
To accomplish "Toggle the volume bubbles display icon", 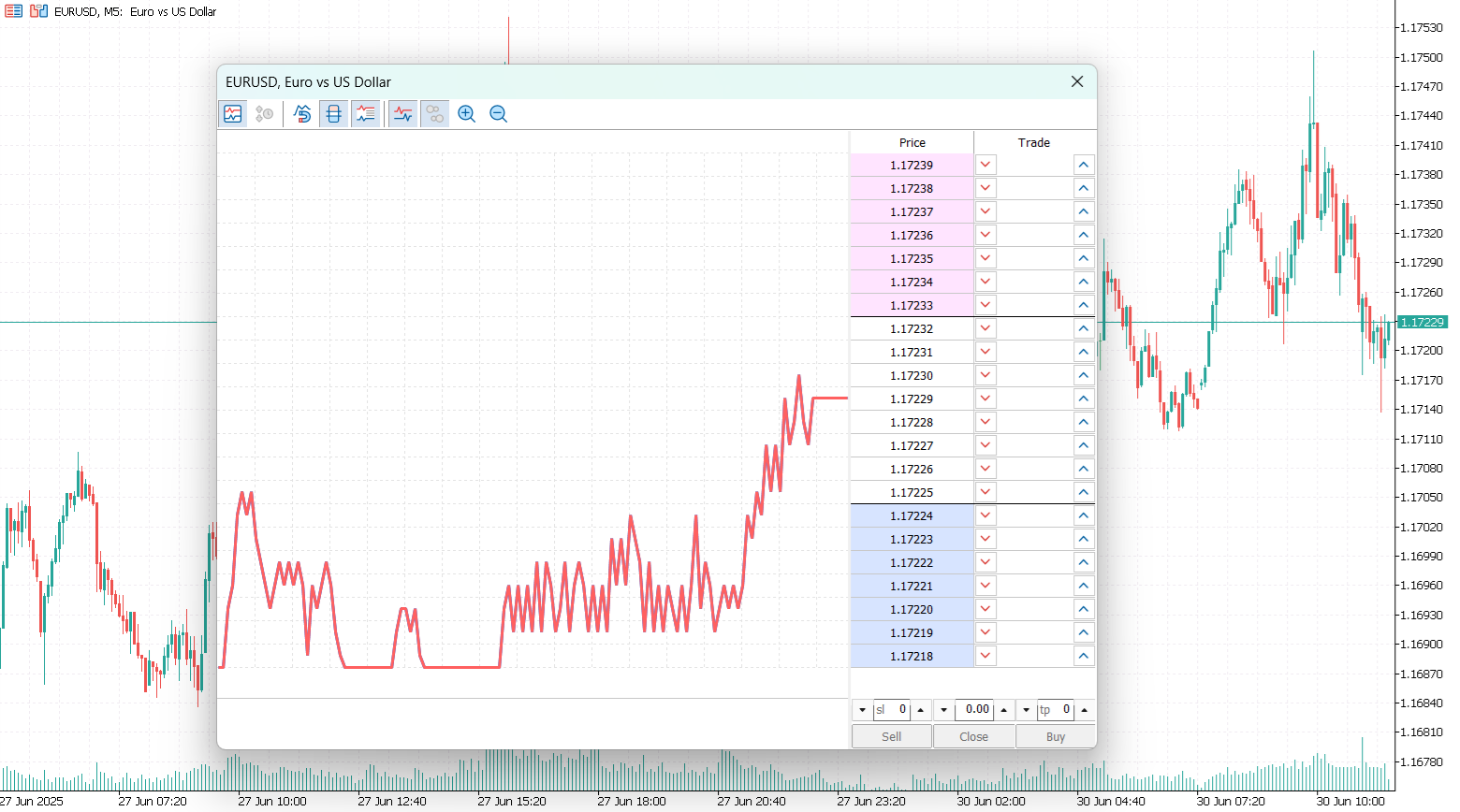I will click(433, 113).
